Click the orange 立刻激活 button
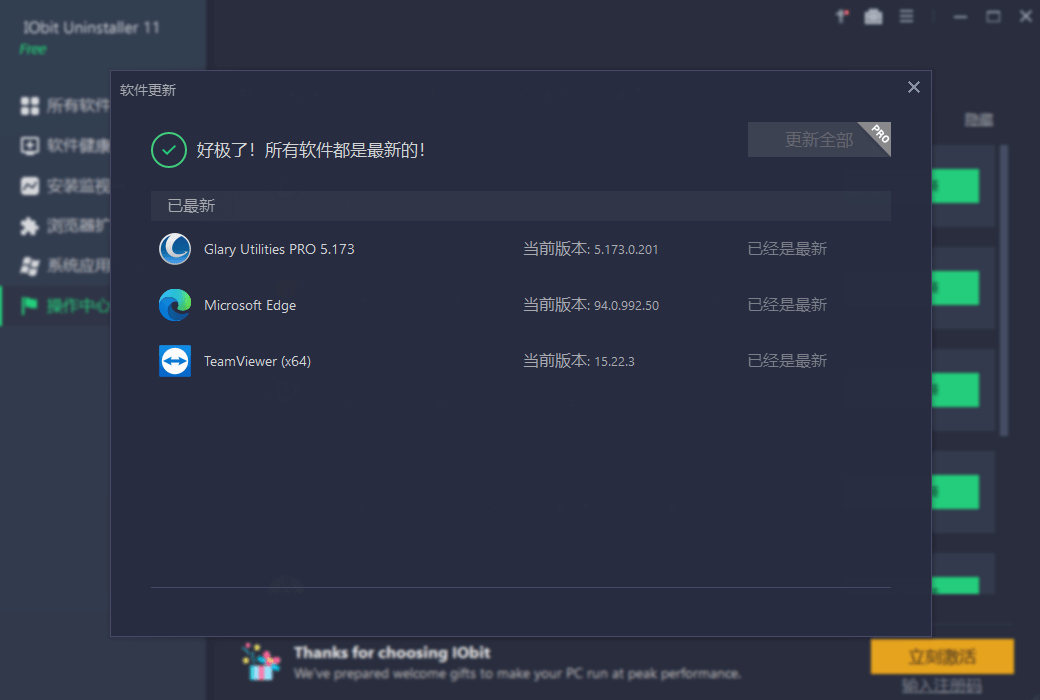1040x700 pixels. click(942, 657)
